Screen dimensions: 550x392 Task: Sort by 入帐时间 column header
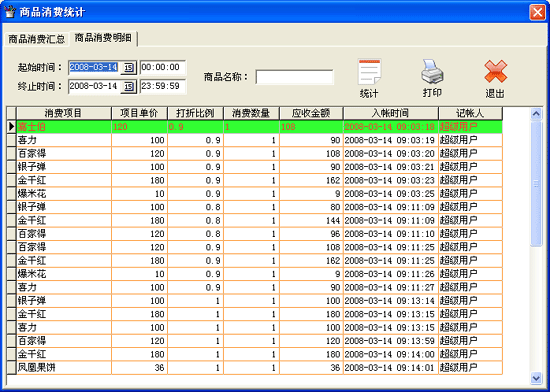coord(391,113)
